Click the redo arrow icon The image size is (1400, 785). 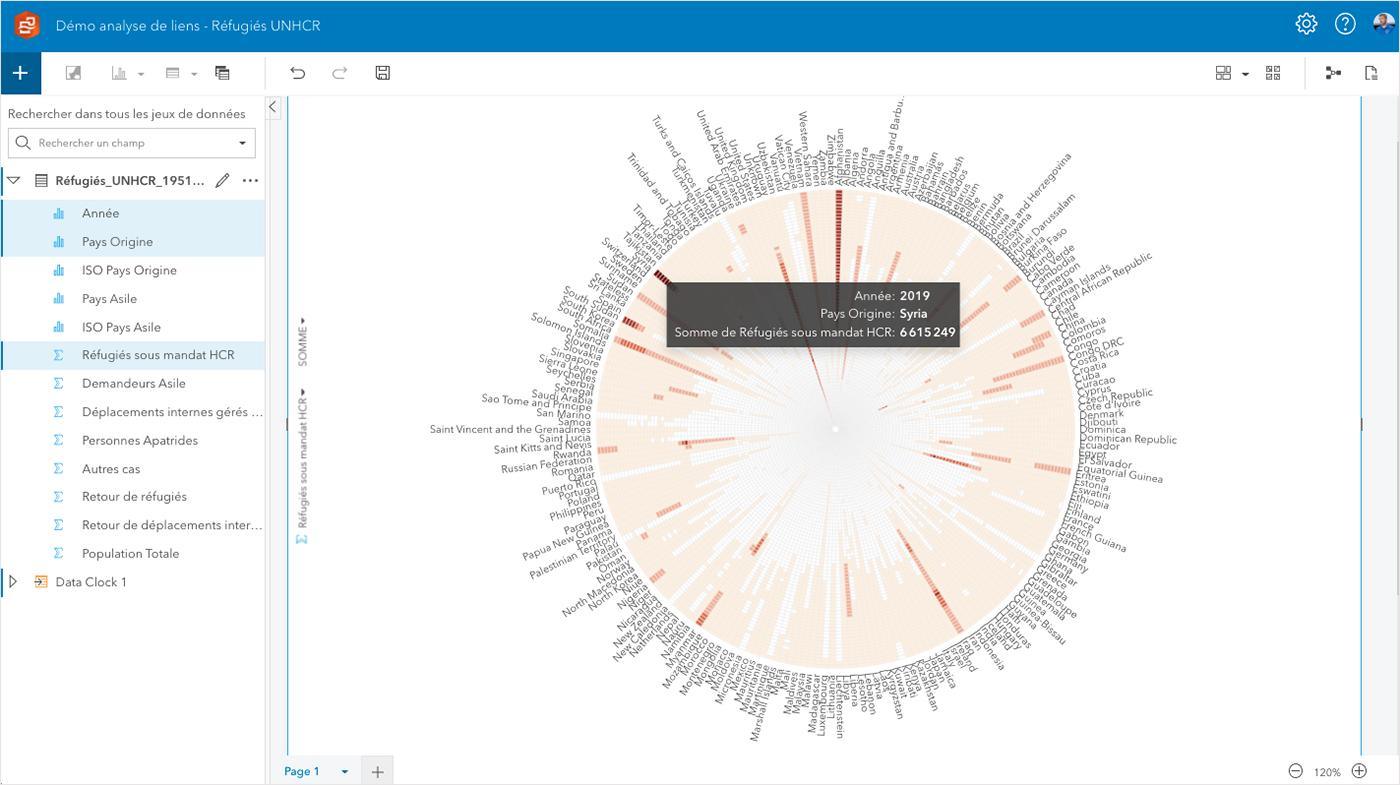[x=339, y=73]
